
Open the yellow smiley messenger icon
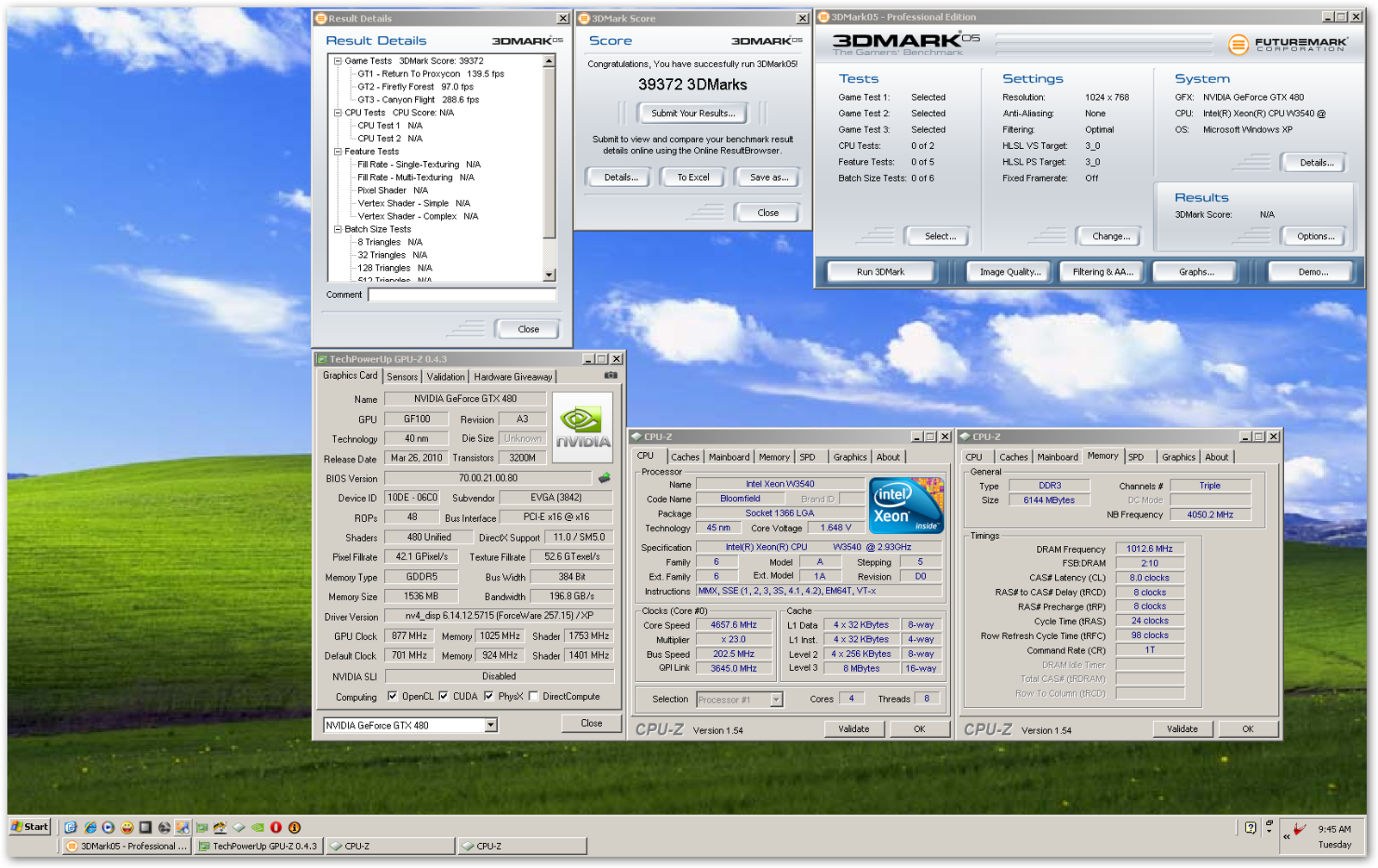coord(127,828)
